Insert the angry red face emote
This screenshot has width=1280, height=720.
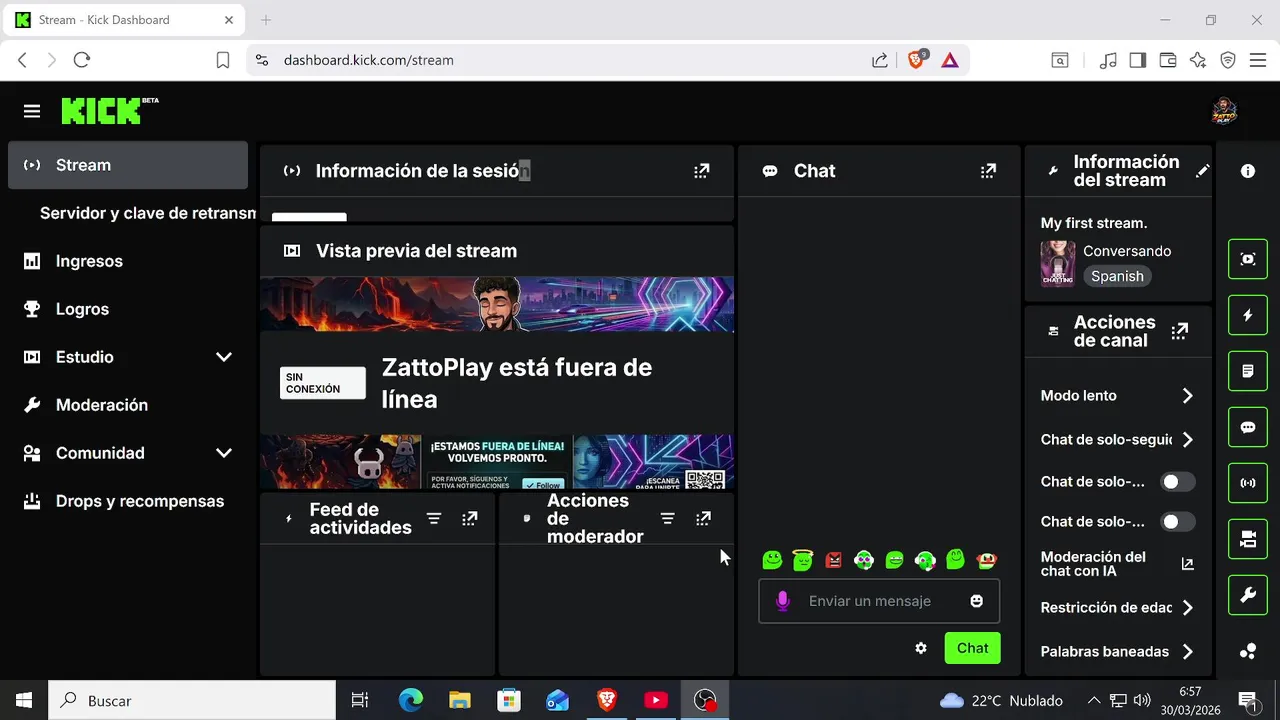(834, 560)
